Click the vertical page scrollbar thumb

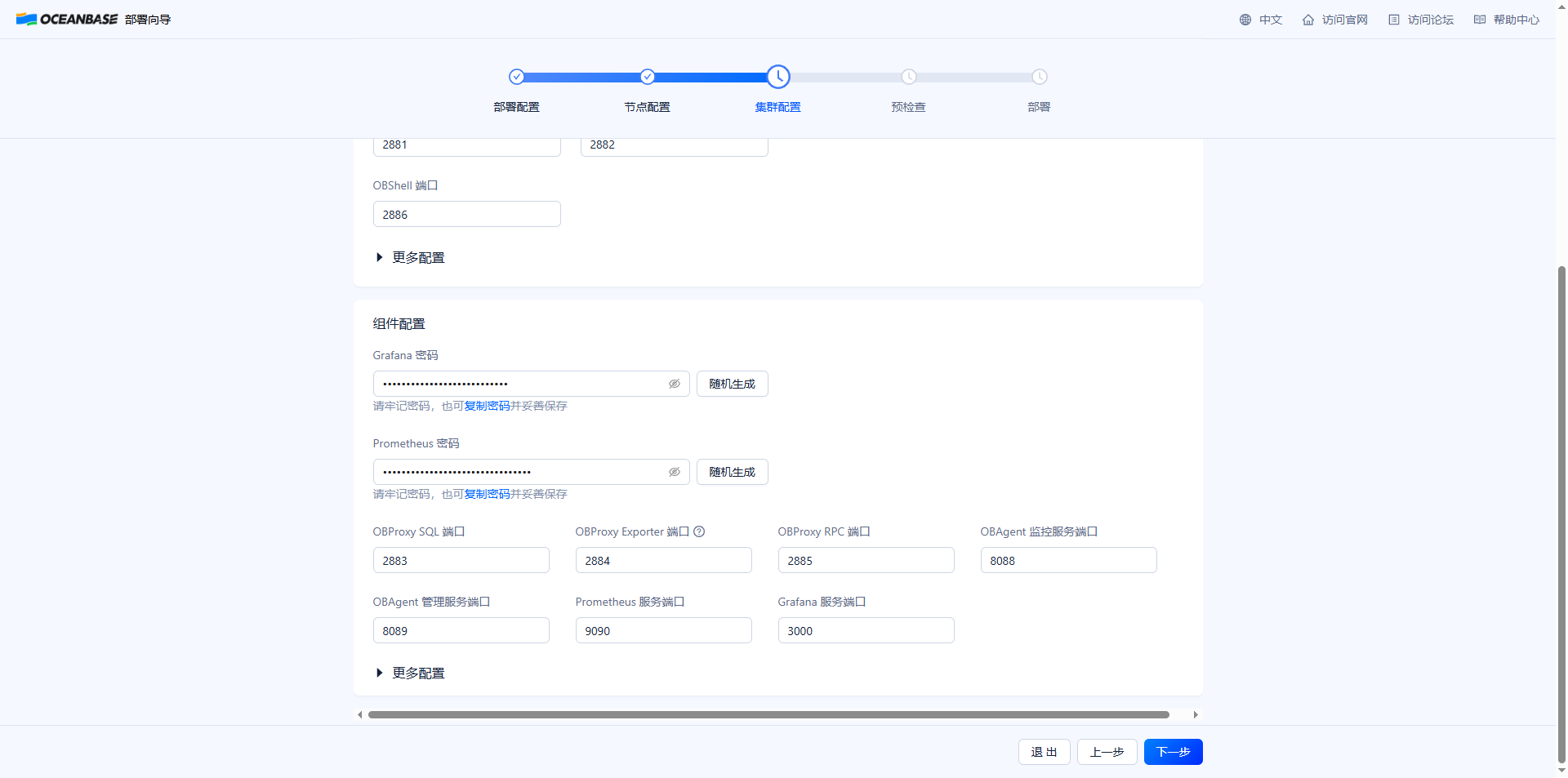(x=1562, y=514)
